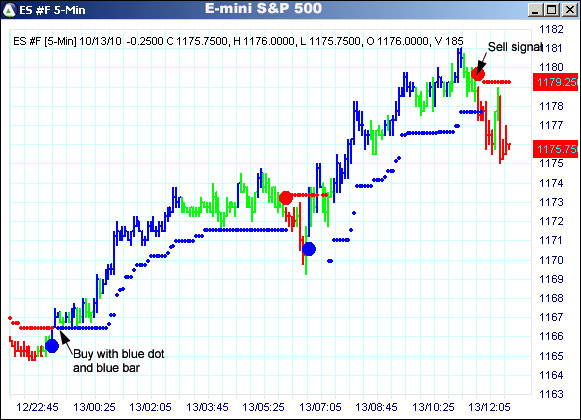The height and width of the screenshot is (420, 581).
Task: Click the 1178 price axis label
Action: point(551,106)
